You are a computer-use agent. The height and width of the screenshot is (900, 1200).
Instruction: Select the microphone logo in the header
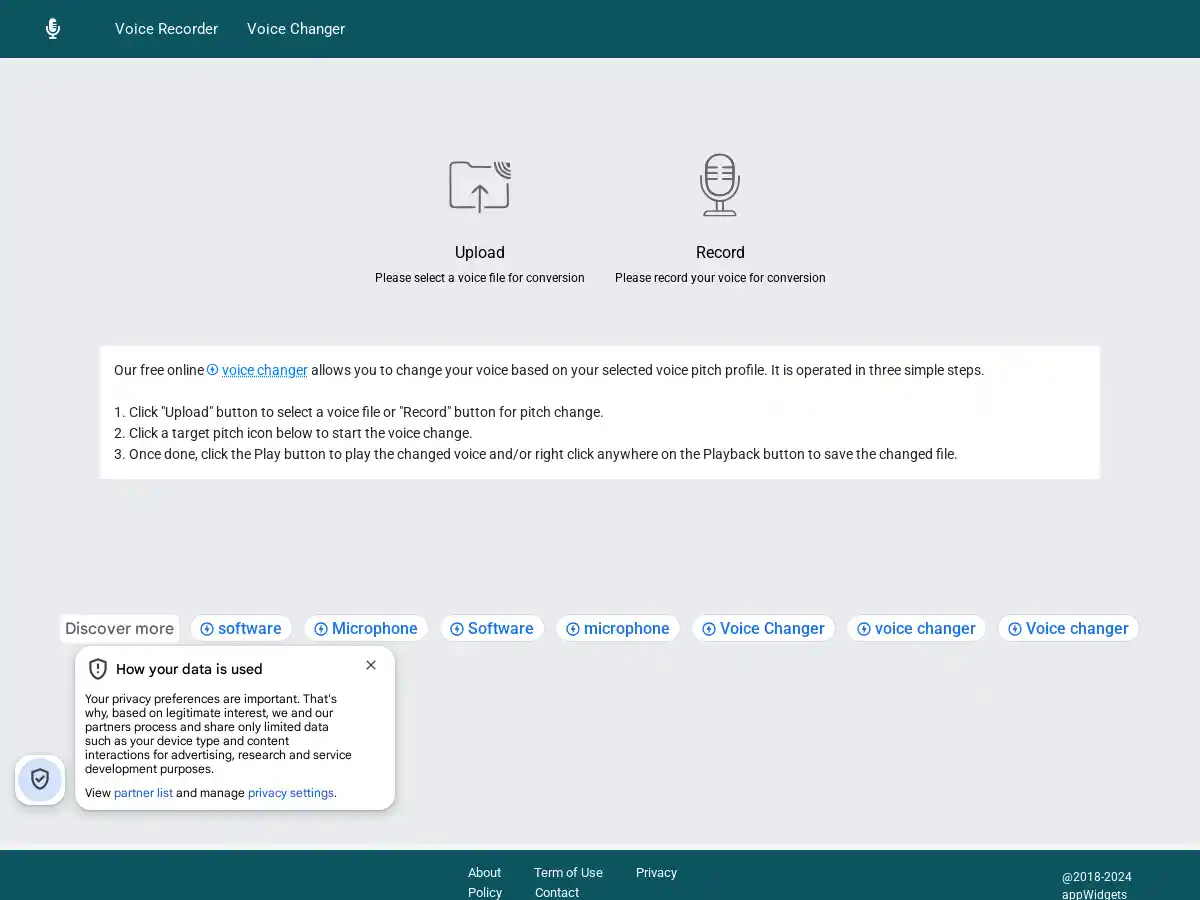(52, 28)
